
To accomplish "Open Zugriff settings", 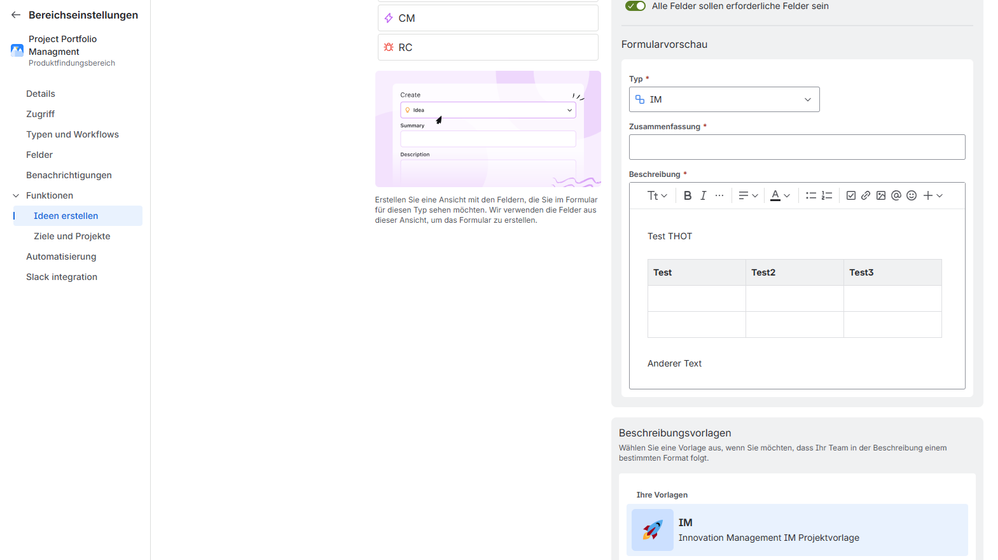I will point(40,114).
